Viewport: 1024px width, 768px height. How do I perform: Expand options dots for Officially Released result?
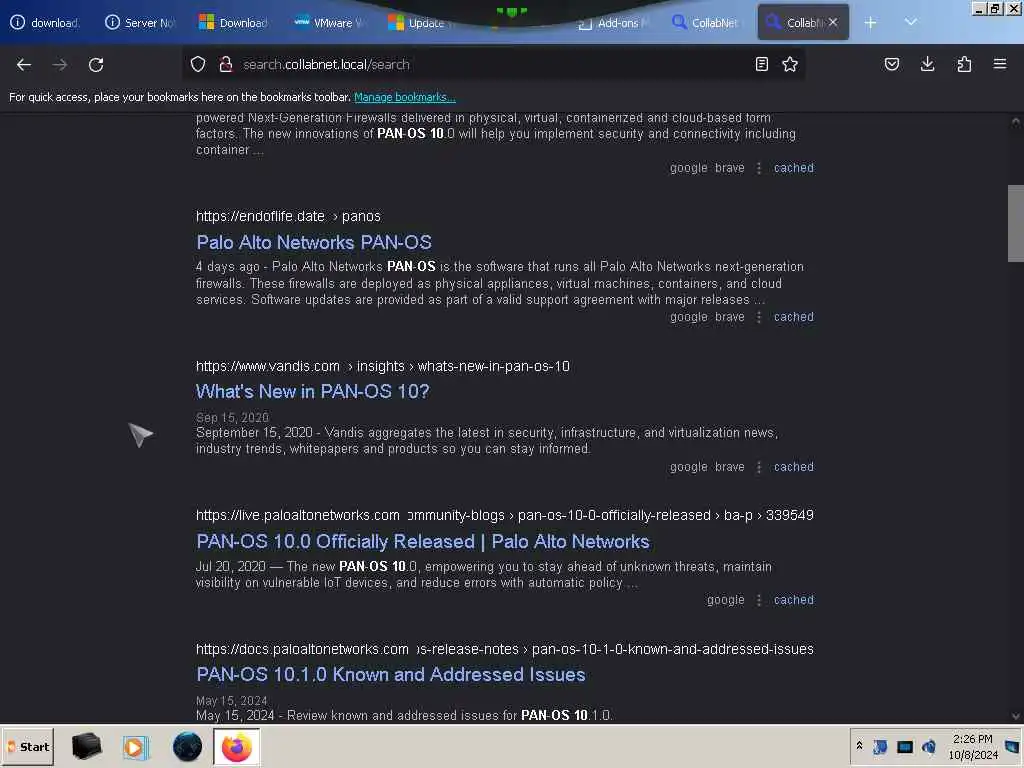pyautogui.click(x=759, y=600)
